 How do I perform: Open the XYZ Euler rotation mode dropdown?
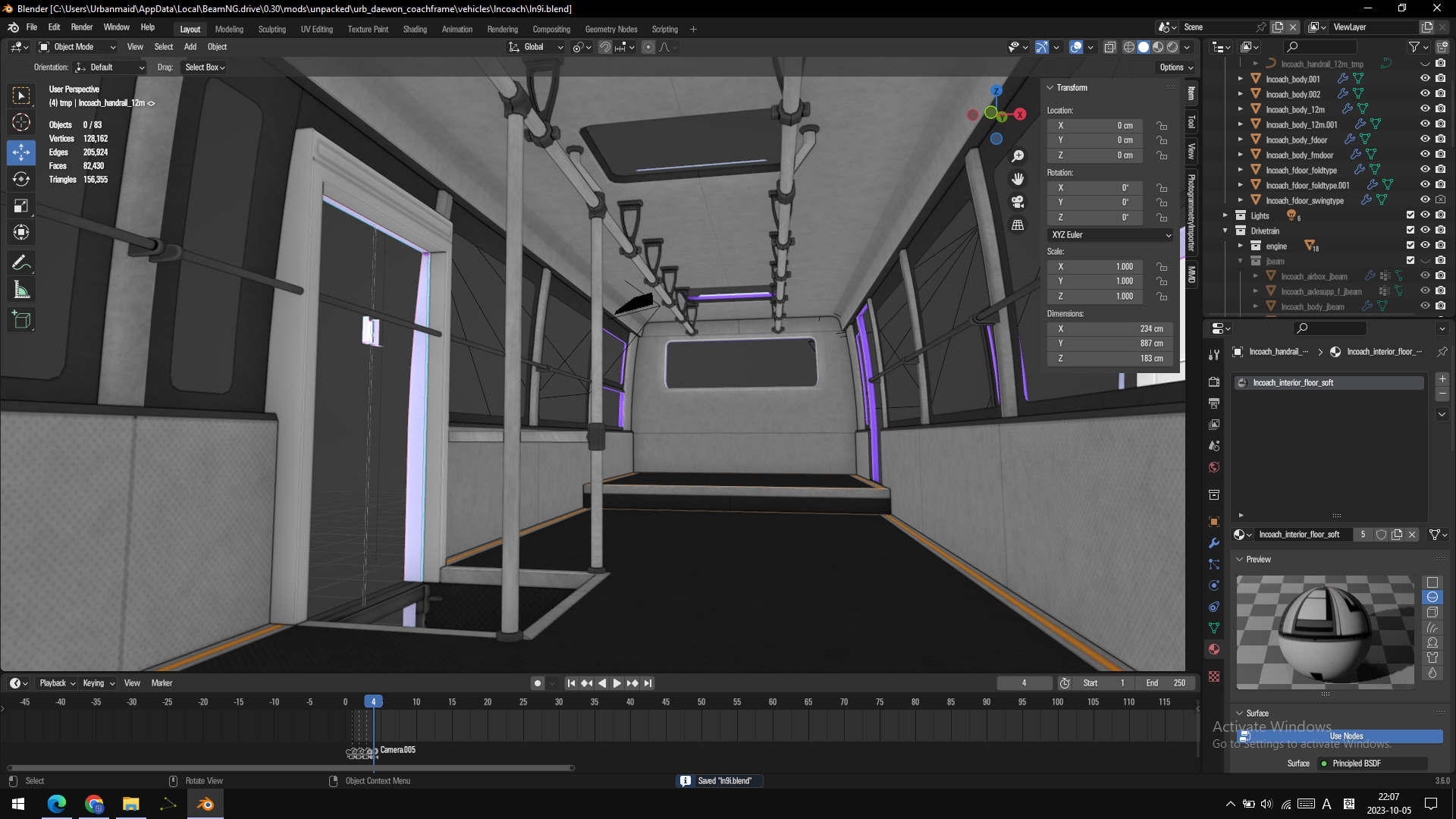coord(1110,235)
